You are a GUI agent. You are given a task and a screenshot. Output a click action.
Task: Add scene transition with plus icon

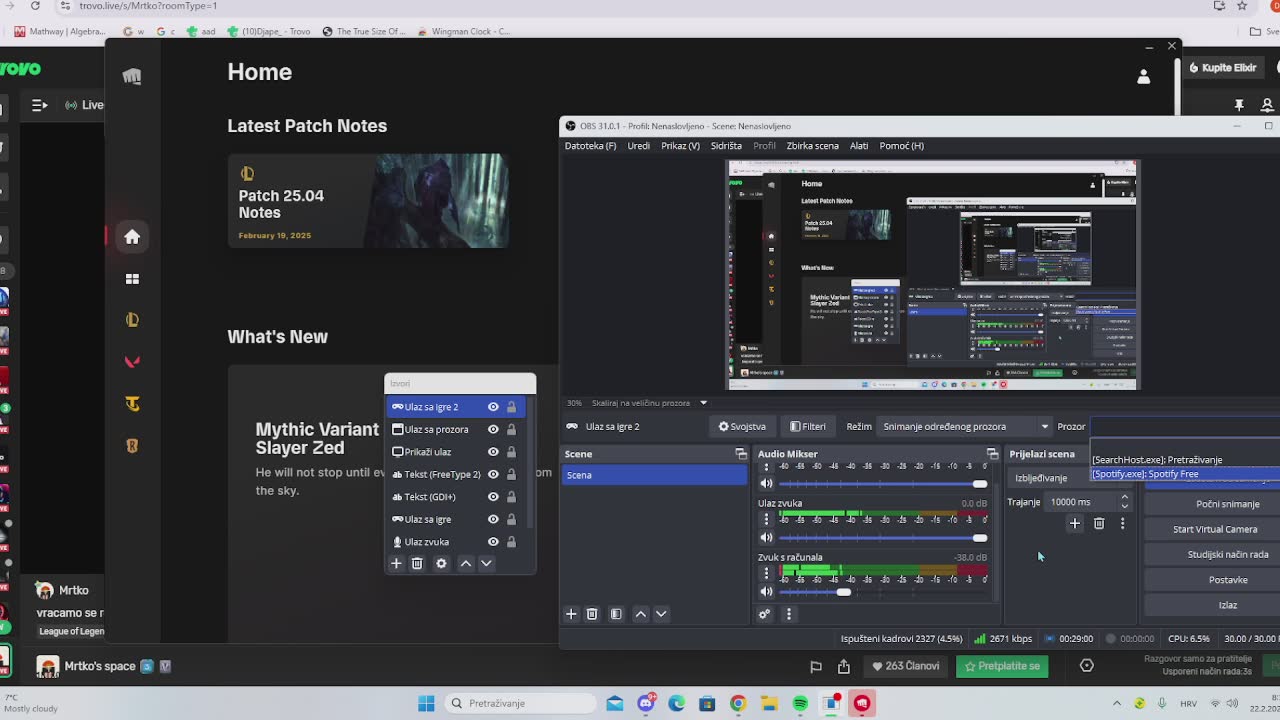click(1075, 523)
